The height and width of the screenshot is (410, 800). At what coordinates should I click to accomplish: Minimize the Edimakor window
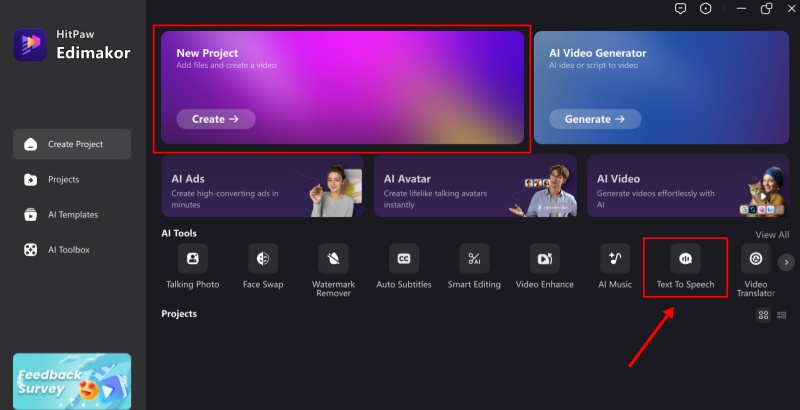(741, 9)
